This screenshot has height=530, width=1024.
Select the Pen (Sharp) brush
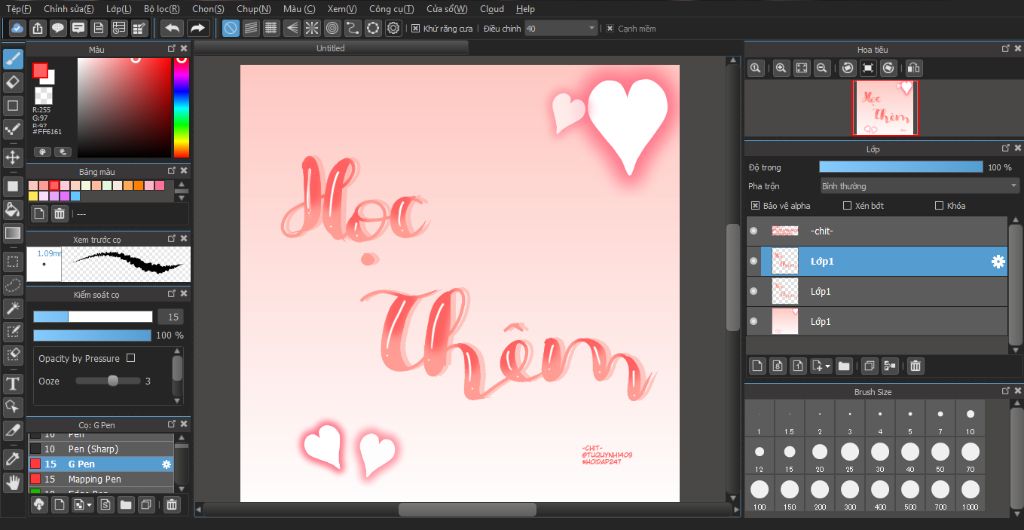(x=102, y=449)
